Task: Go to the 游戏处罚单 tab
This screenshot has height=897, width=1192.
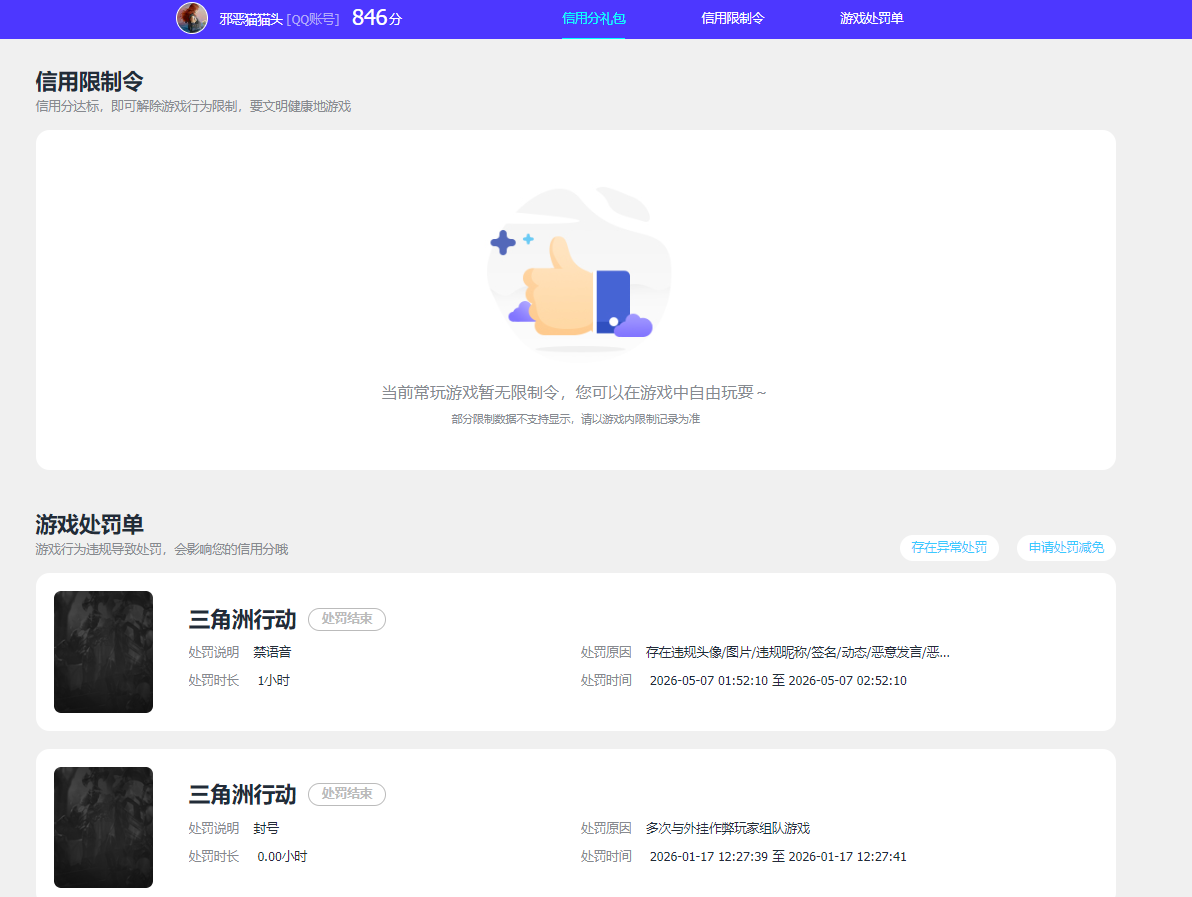Action: [871, 18]
